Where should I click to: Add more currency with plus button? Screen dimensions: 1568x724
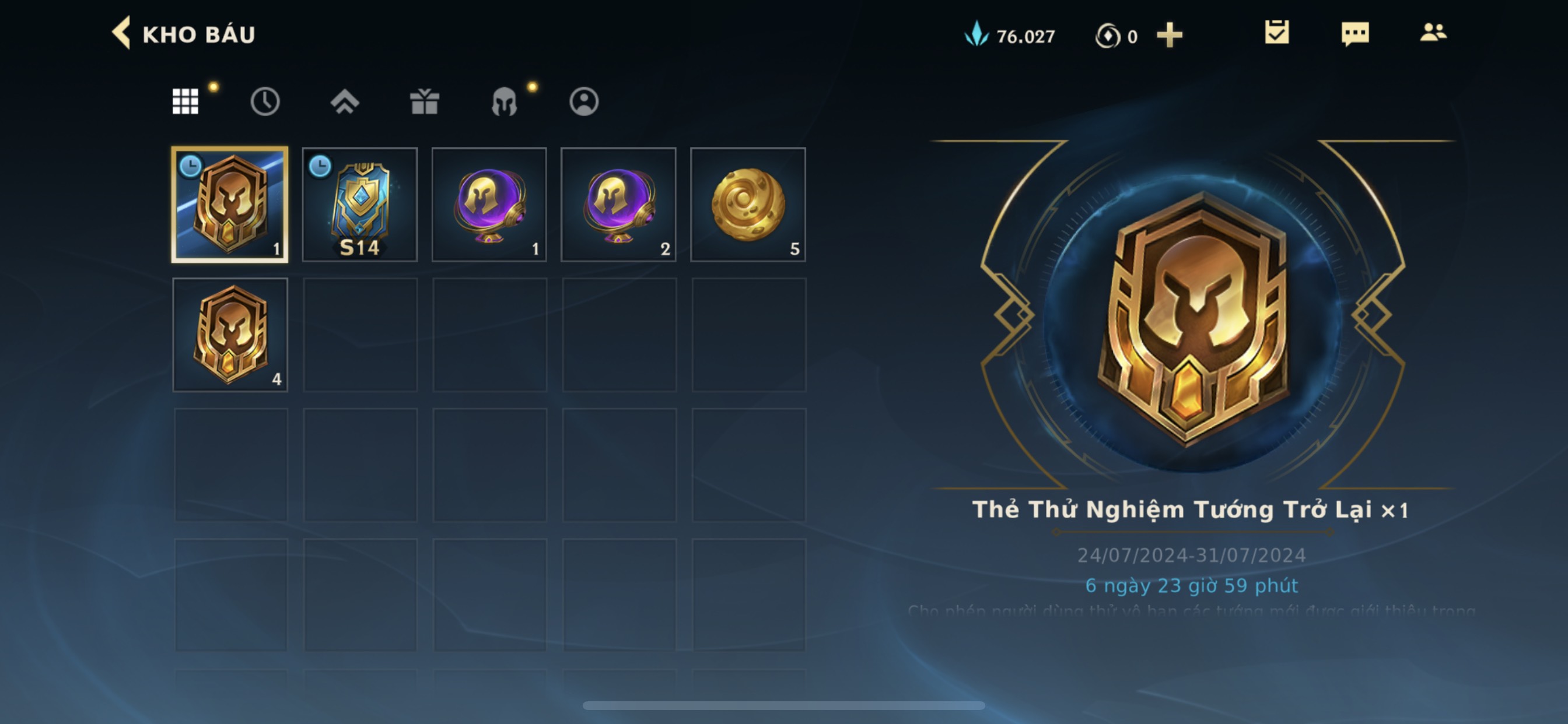(x=1170, y=36)
